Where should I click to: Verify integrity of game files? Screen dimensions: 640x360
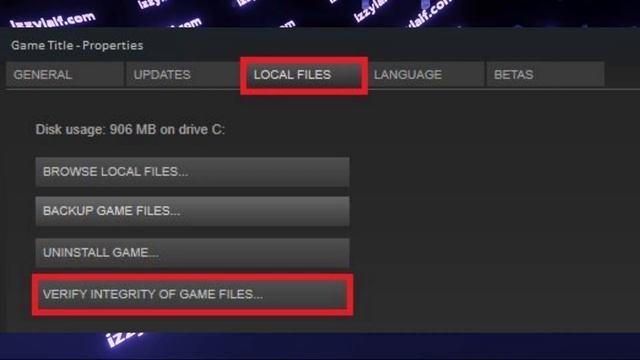point(192,294)
